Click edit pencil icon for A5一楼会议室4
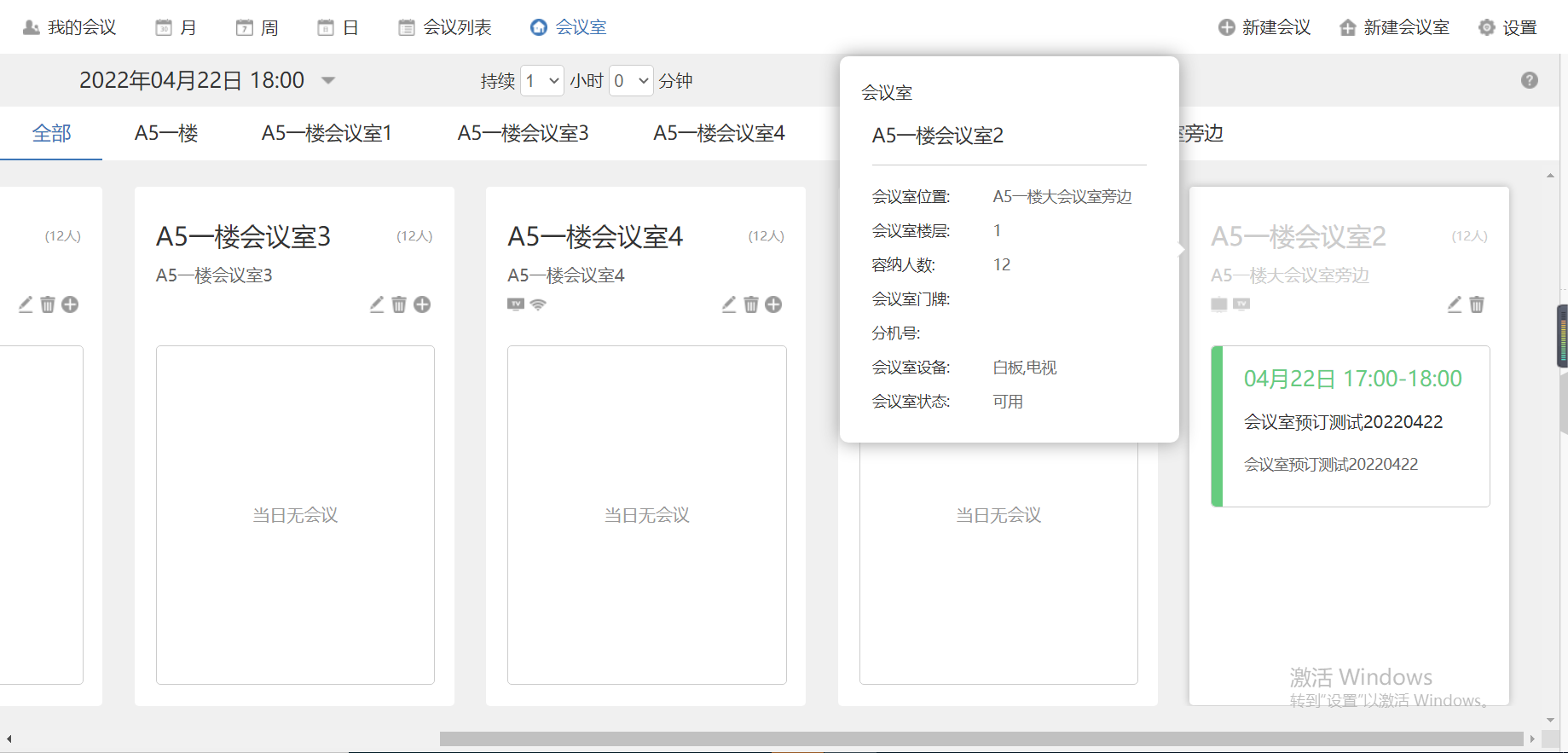The width and height of the screenshot is (1568, 753). click(x=729, y=304)
